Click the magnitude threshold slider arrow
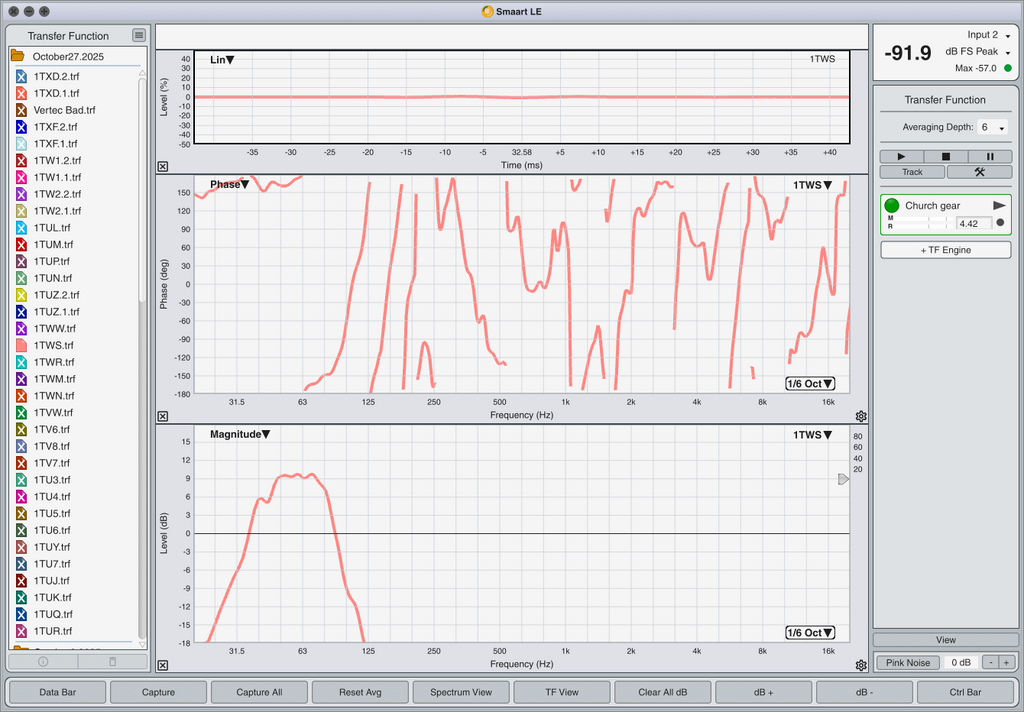Screen dimensions: 1024x712 (843, 479)
